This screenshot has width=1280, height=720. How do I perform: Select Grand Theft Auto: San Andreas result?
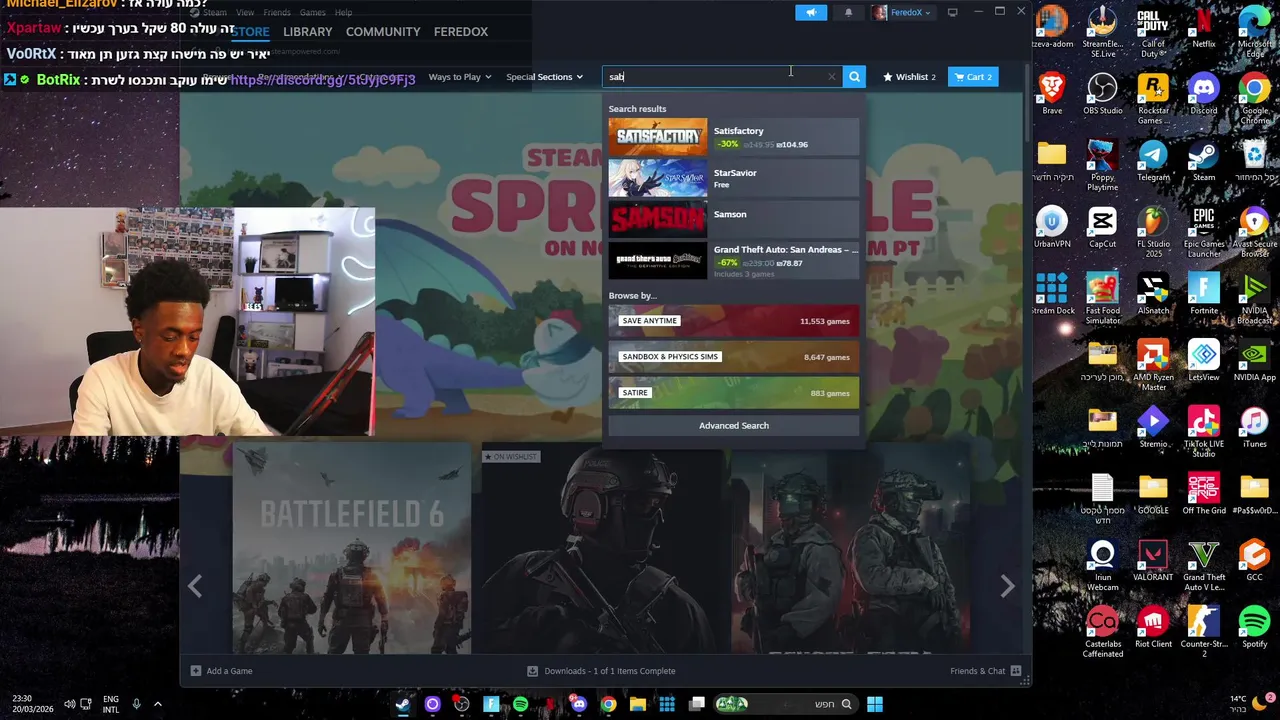click(733, 261)
